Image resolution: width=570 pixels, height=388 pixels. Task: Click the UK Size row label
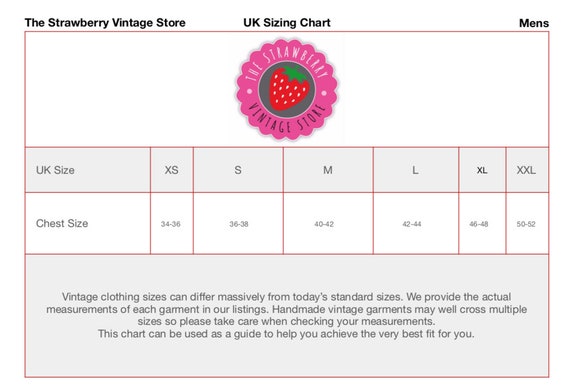pos(55,170)
